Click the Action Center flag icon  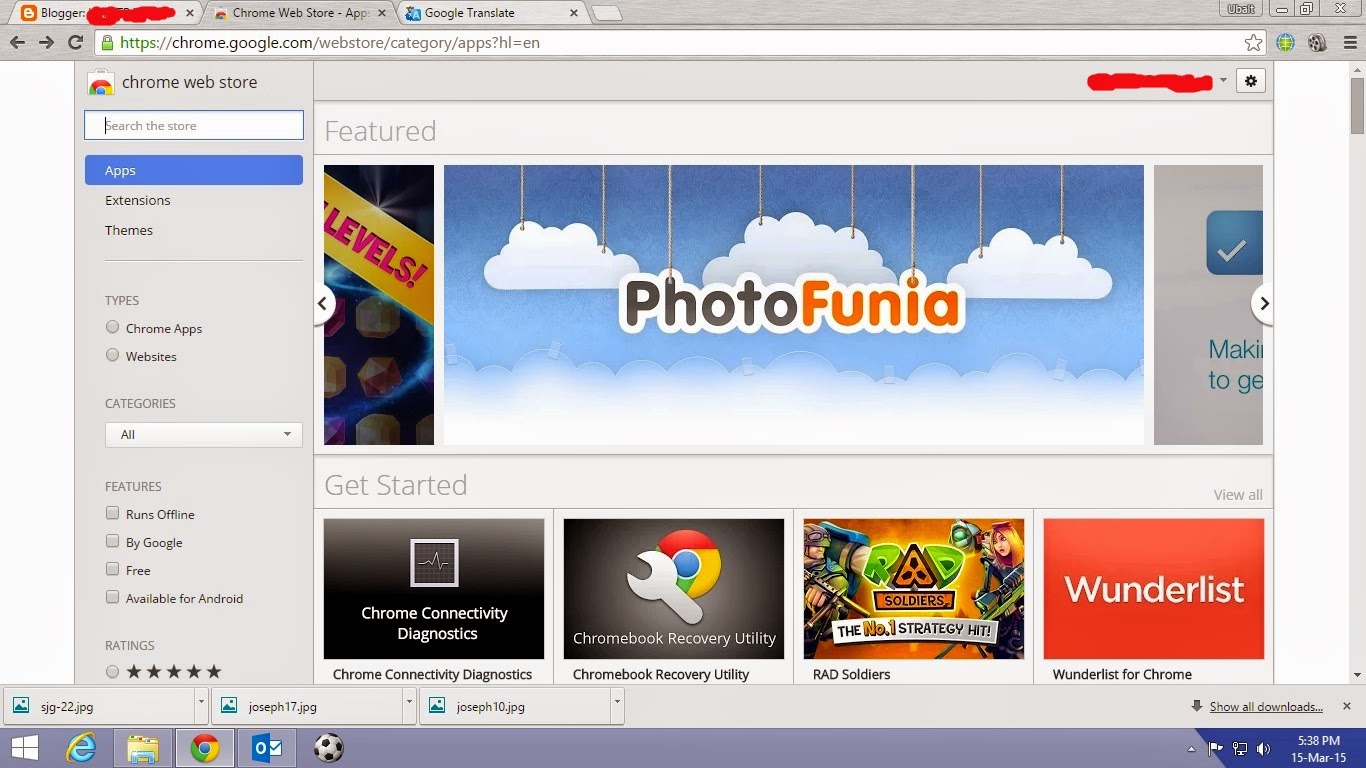tap(1216, 748)
